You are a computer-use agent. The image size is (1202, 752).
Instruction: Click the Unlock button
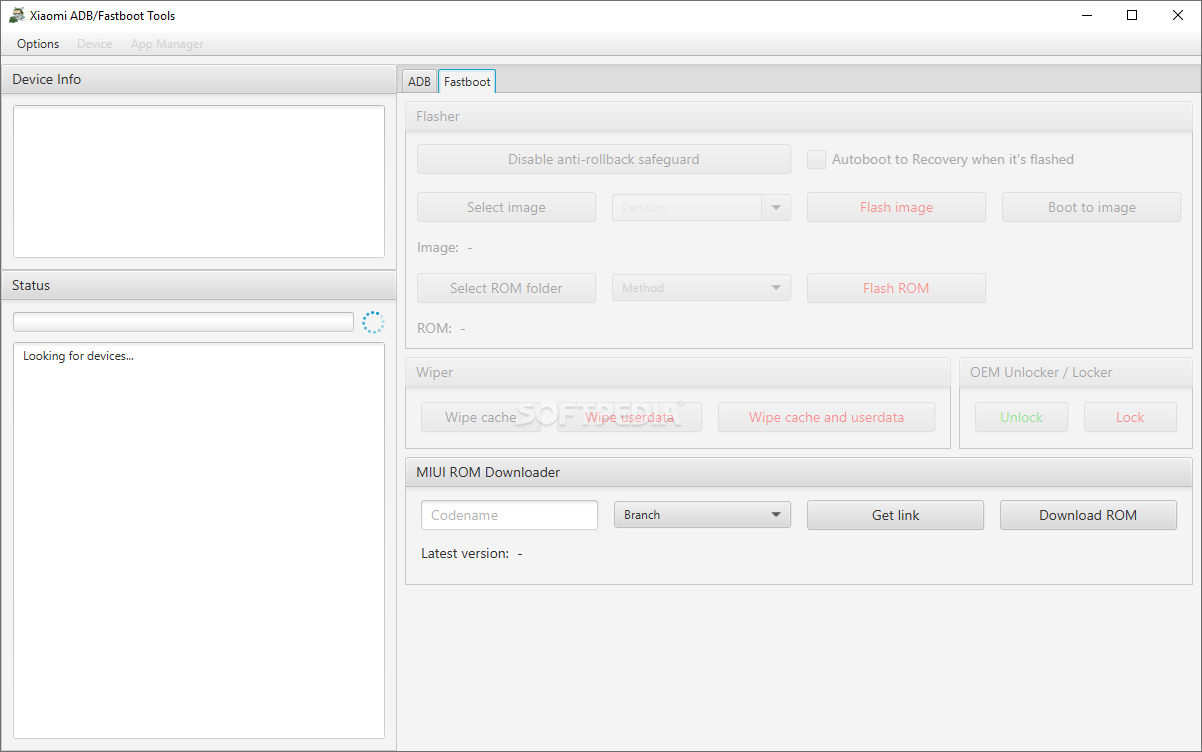pyautogui.click(x=1021, y=417)
